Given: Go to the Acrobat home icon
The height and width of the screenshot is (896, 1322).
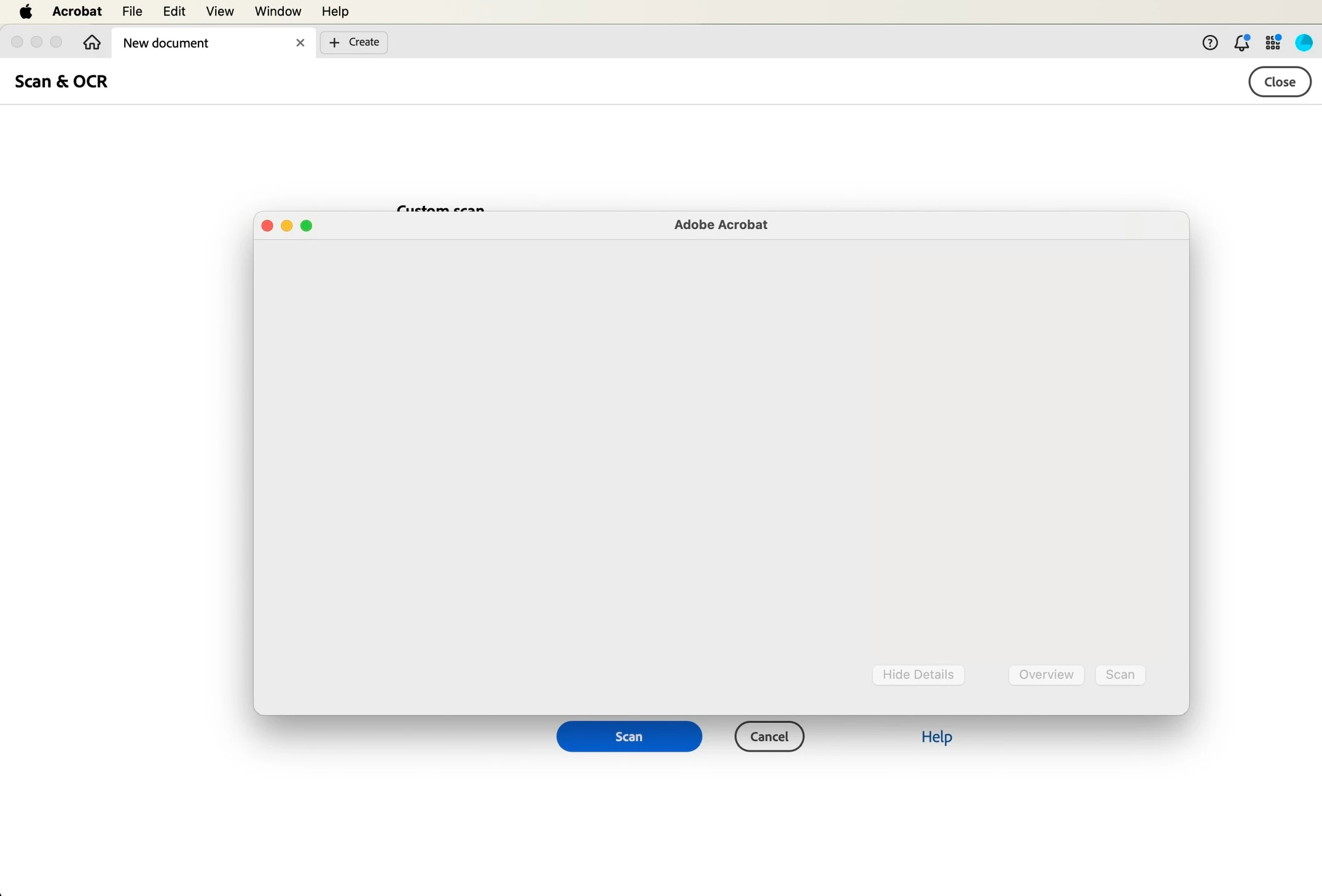Looking at the screenshot, I should tap(92, 42).
